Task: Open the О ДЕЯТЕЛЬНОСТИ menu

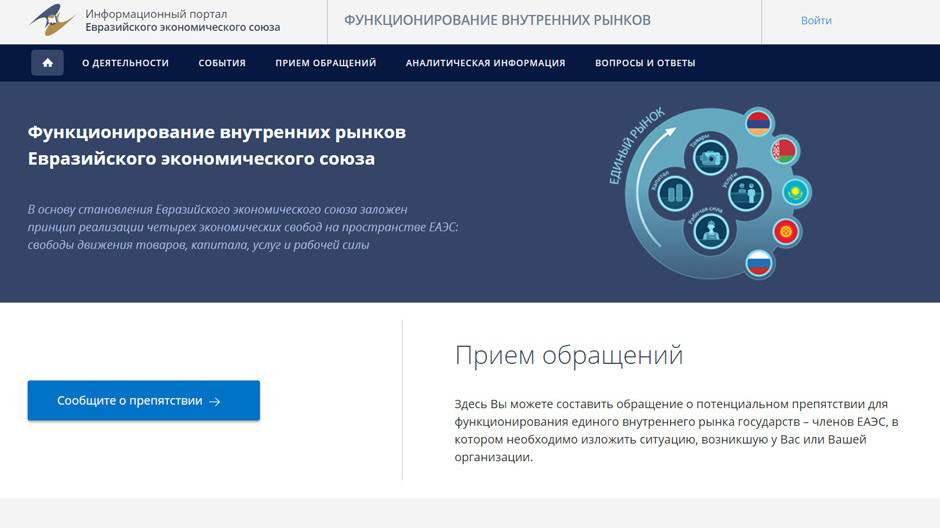Action: tap(125, 63)
